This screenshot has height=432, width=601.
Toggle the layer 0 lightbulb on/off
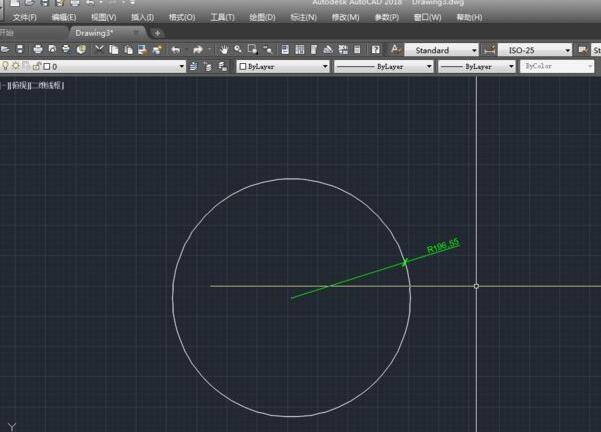[x=7, y=66]
